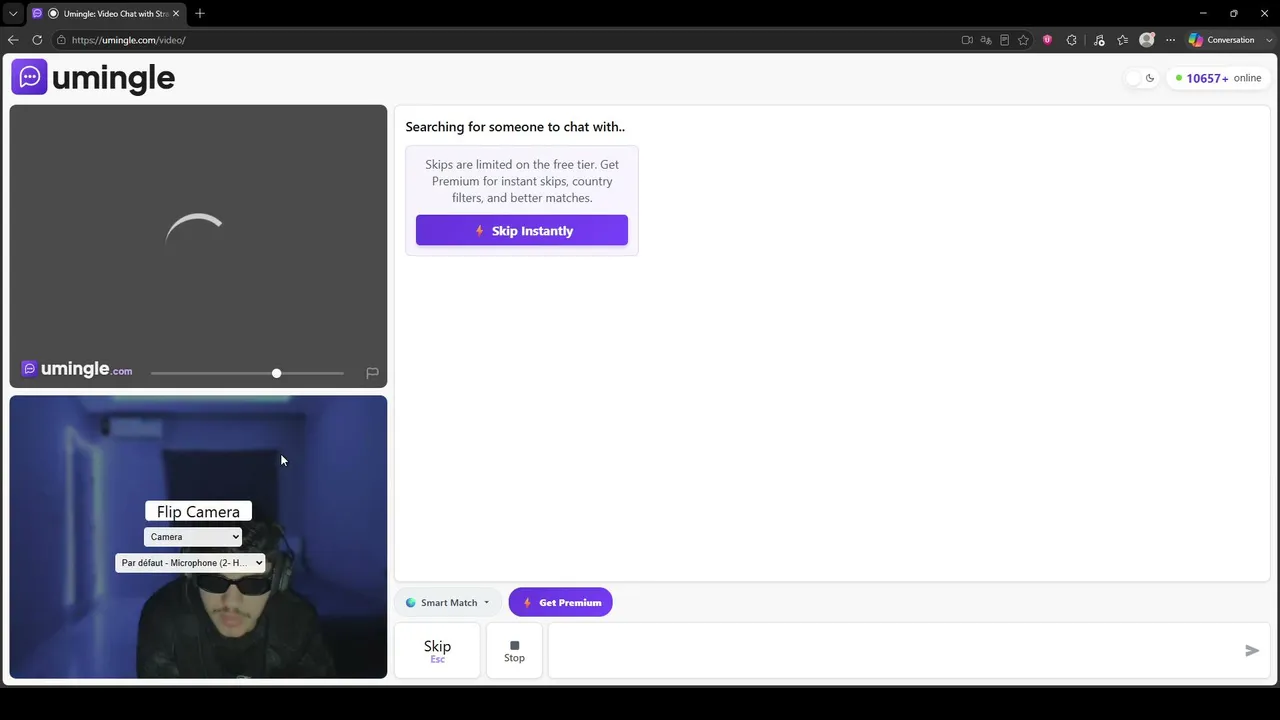Click the translate page icon
Viewport: 1280px width, 720px height.
[x=986, y=40]
